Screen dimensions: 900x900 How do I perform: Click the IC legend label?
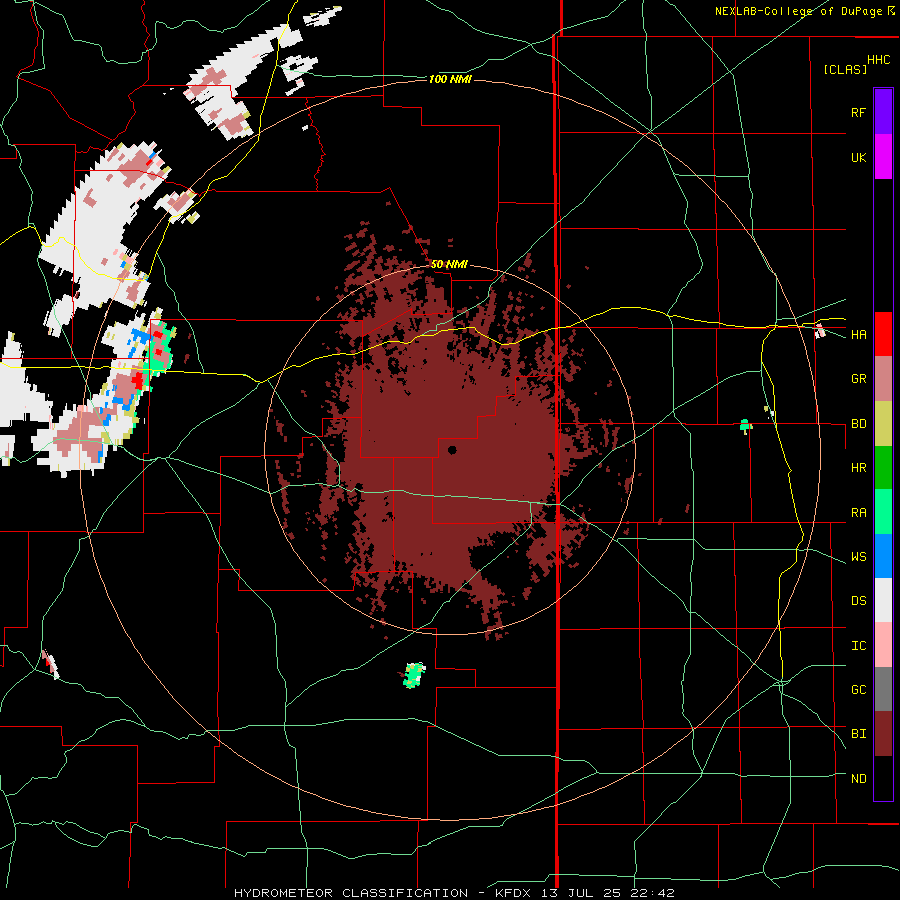pos(858,645)
